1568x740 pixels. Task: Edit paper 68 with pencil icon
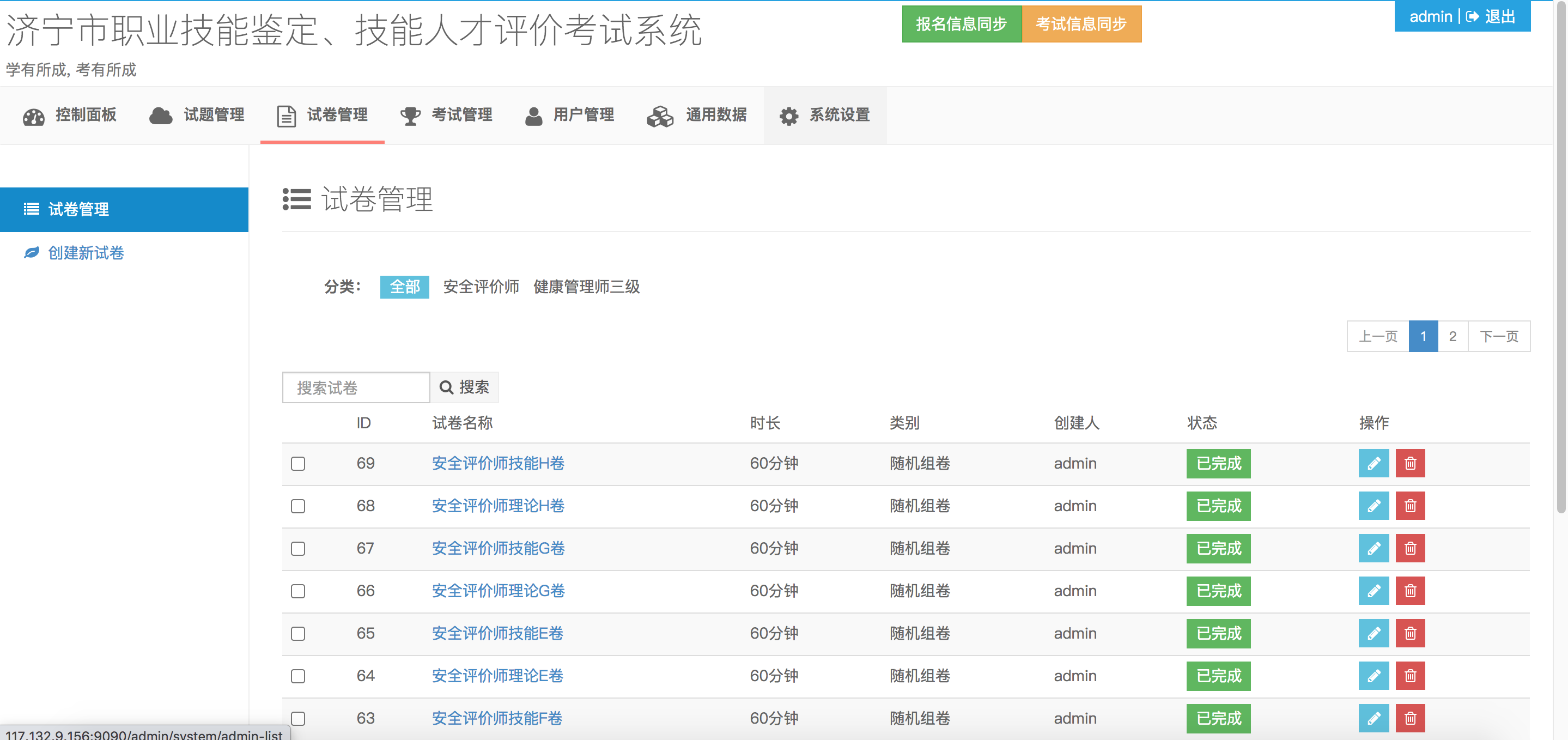click(x=1373, y=506)
